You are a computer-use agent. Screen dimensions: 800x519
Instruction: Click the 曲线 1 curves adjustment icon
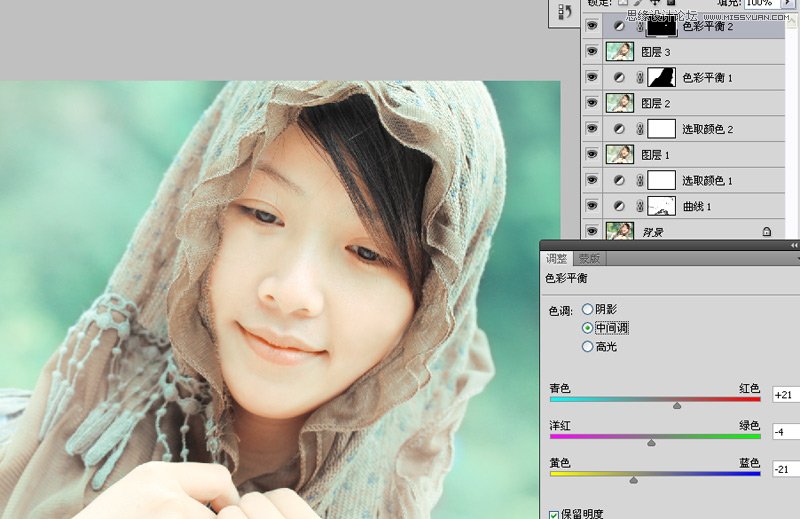620,206
